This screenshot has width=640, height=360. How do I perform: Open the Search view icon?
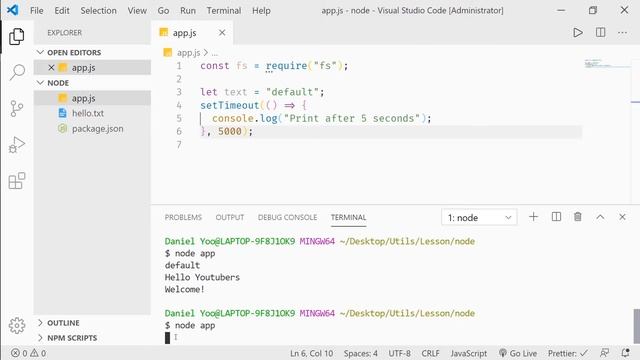click(17, 72)
